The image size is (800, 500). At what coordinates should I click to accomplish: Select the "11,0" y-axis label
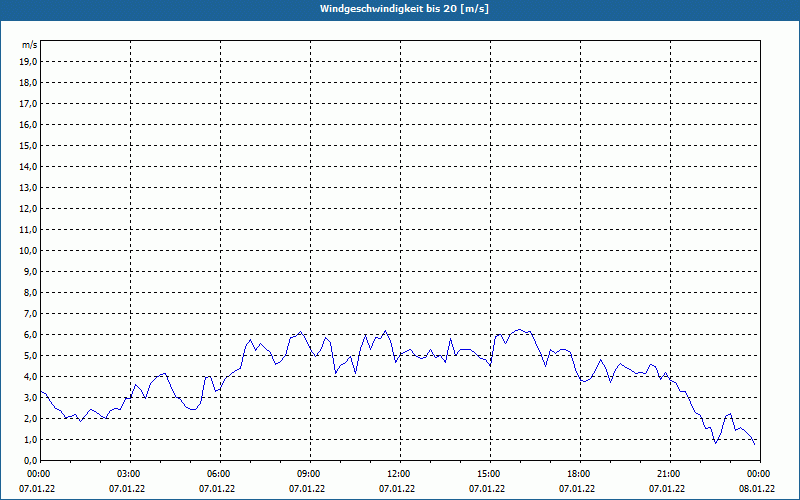coord(28,230)
